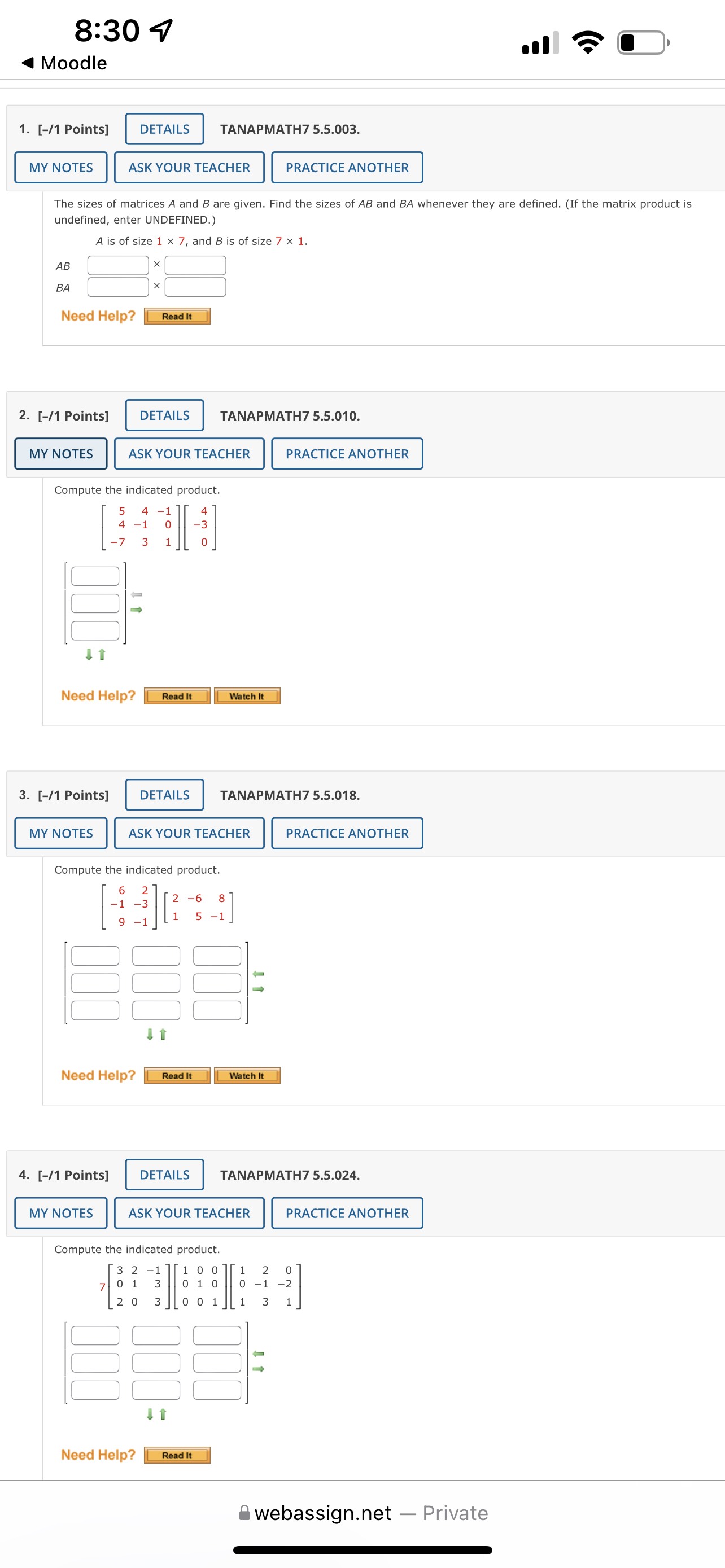725x1568 pixels.
Task: Add a row with down arrow, question 2
Action: (89, 654)
